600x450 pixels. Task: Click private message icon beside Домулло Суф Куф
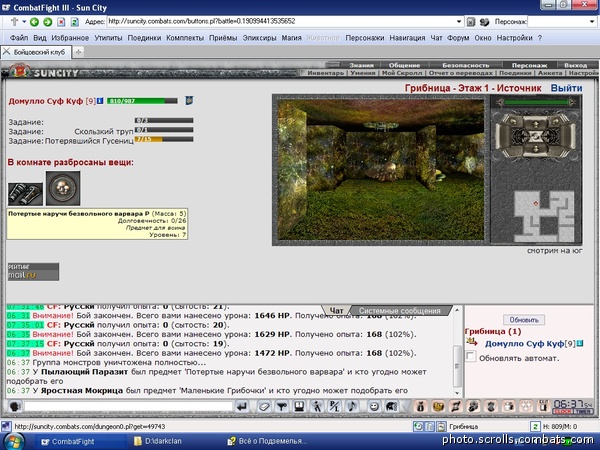[471, 342]
